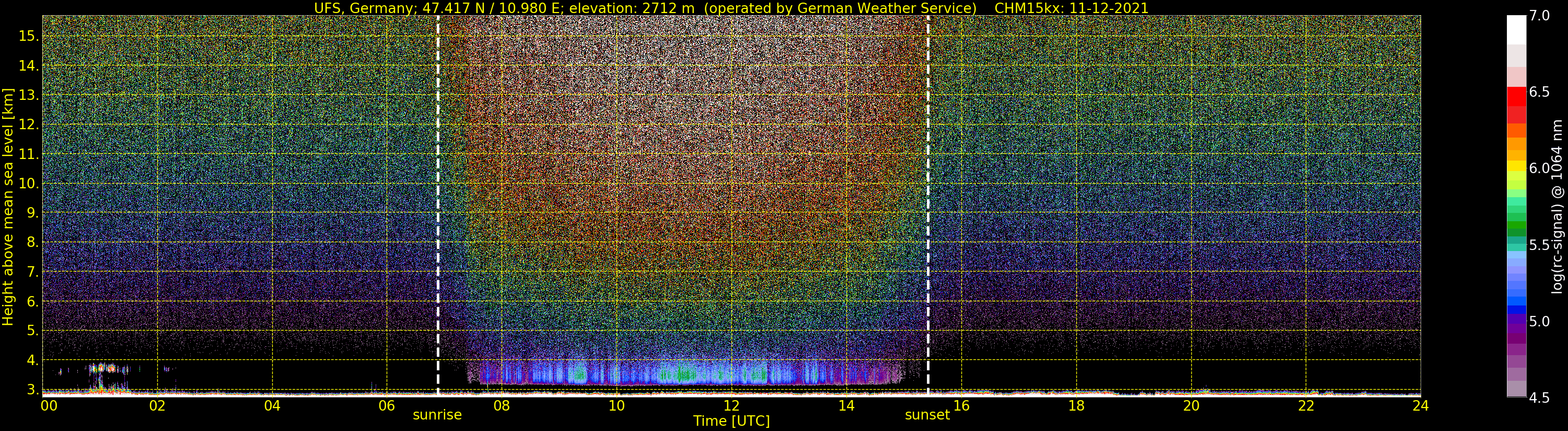Click the x-axis tick label '08'
This screenshot has width=1568, height=431.
[502, 405]
